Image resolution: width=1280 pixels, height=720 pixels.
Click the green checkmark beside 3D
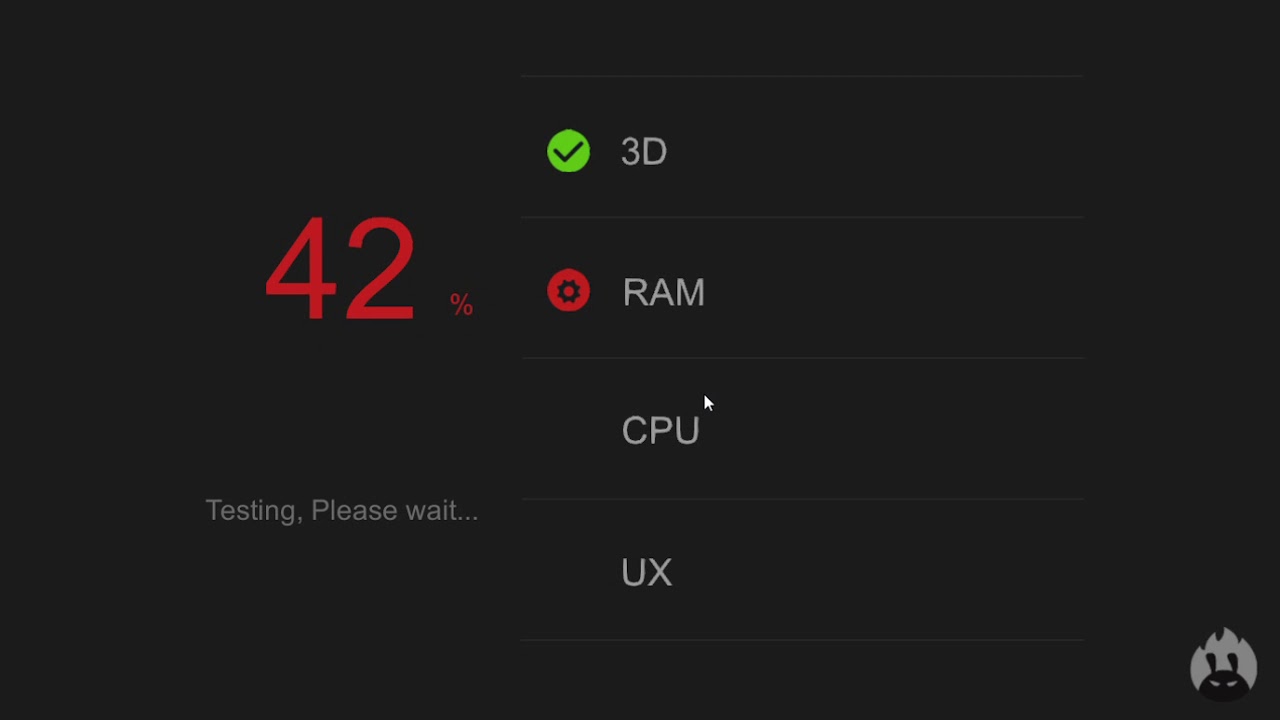(x=568, y=151)
